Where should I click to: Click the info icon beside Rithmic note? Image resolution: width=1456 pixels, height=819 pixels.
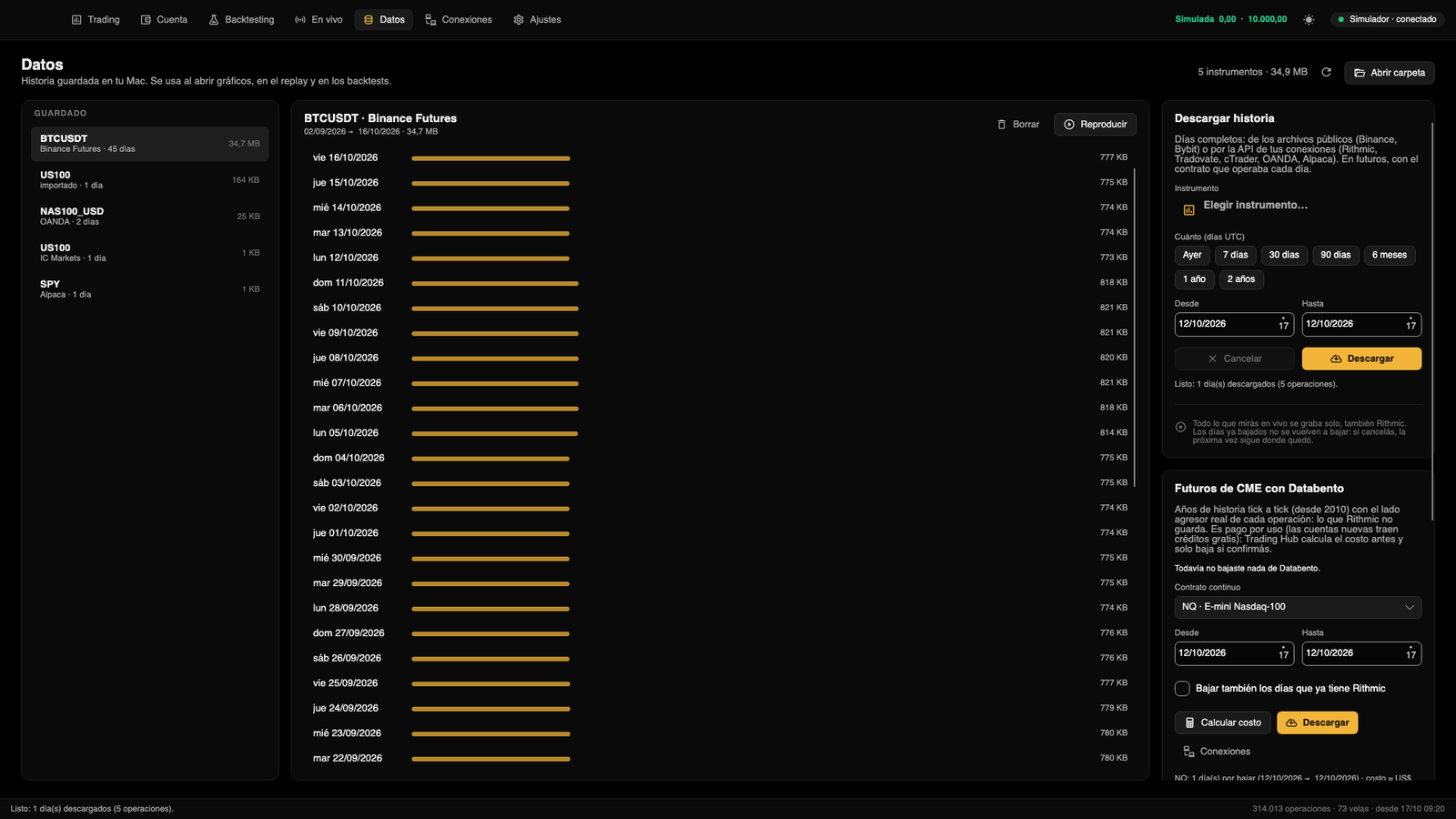click(x=1180, y=427)
